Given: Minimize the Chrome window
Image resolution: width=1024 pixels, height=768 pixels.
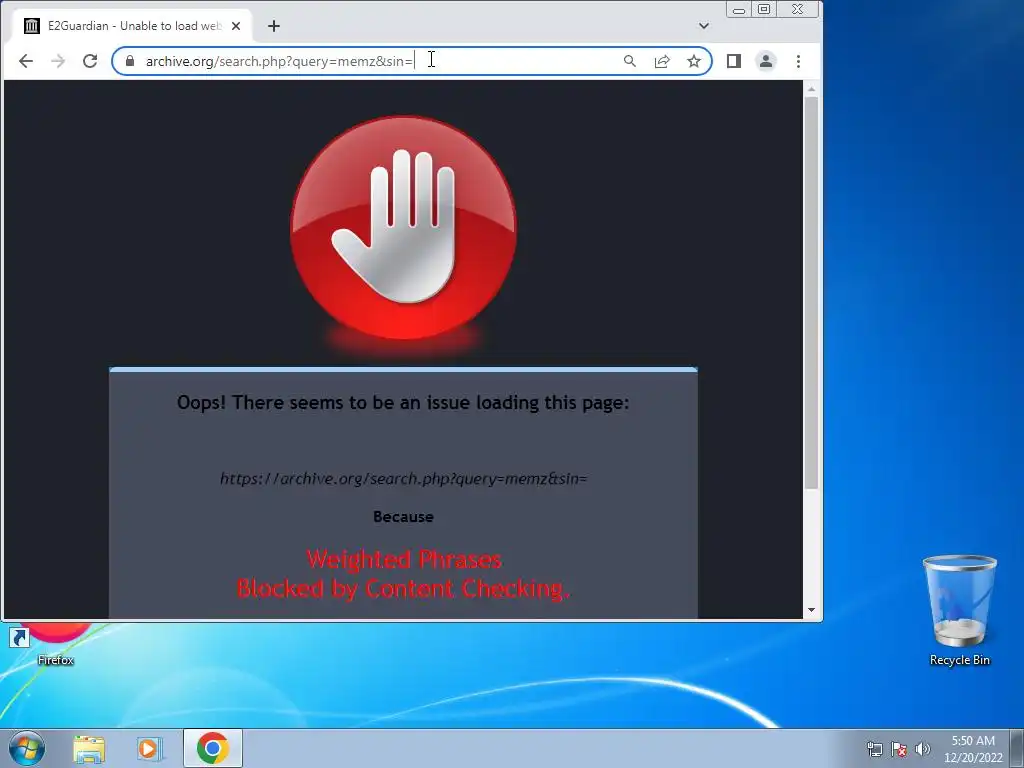Looking at the screenshot, I should point(739,10).
